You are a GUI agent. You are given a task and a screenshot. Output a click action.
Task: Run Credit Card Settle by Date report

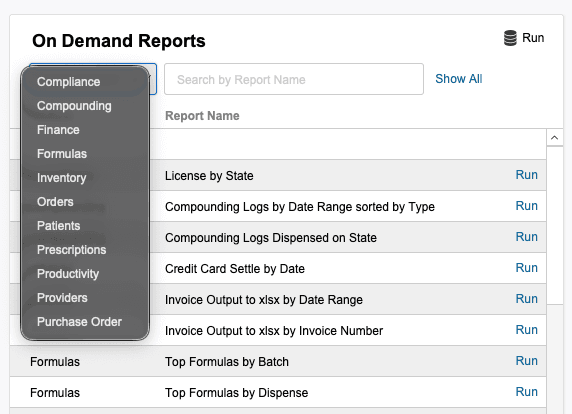(x=526, y=268)
